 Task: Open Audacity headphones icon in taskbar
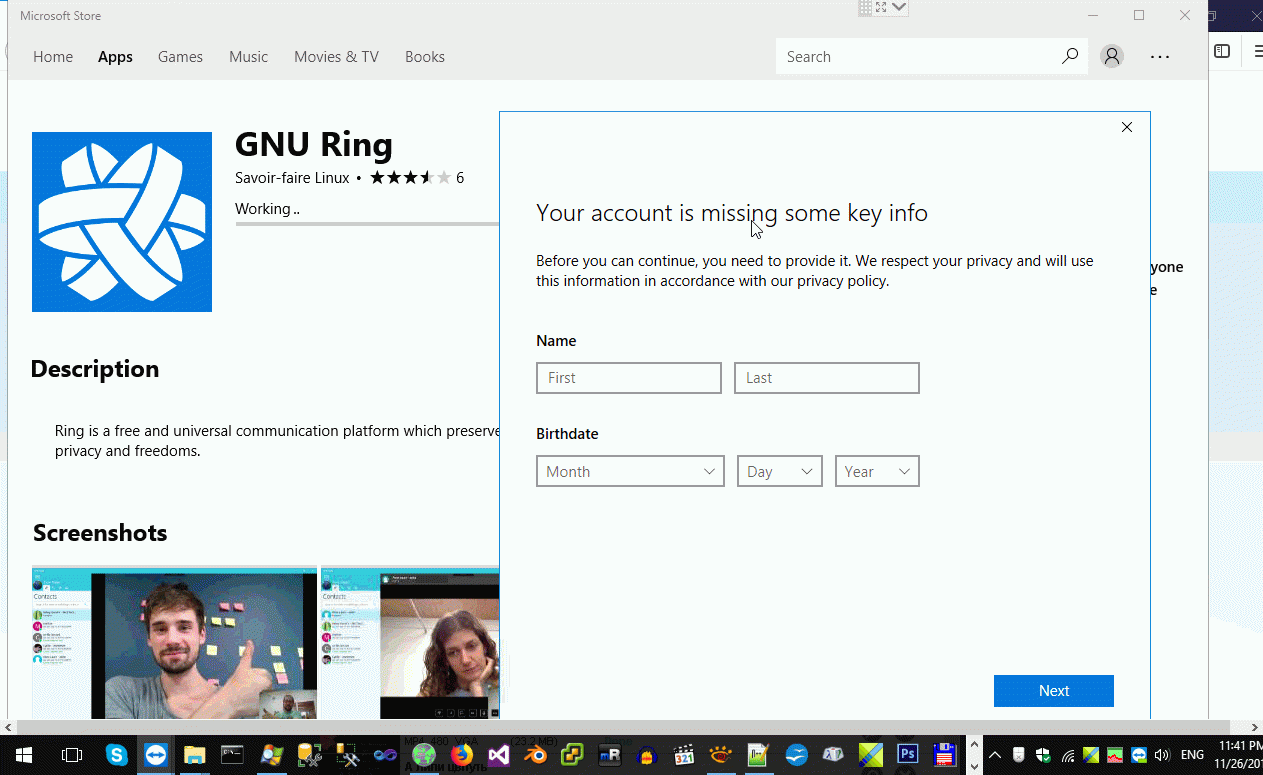click(x=647, y=755)
